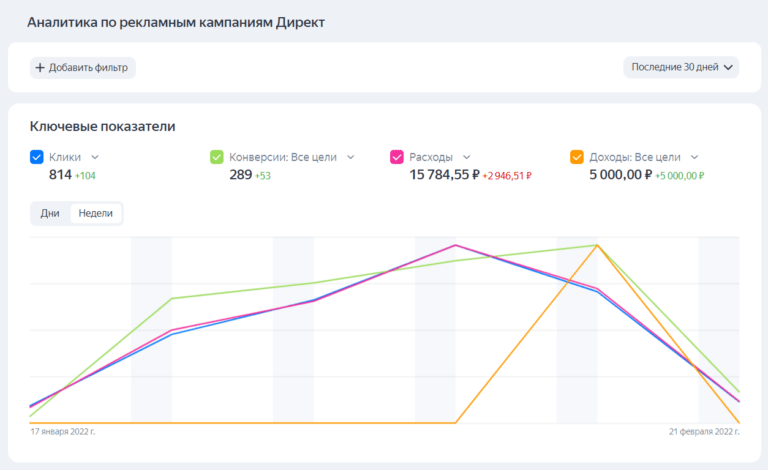This screenshot has width=768, height=470.
Task: Click the Добавить фильтр button
Action: (83, 68)
